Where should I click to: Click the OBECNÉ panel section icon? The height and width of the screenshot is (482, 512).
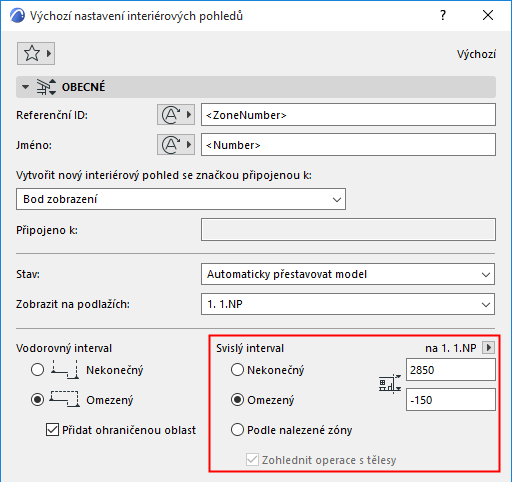[46, 87]
